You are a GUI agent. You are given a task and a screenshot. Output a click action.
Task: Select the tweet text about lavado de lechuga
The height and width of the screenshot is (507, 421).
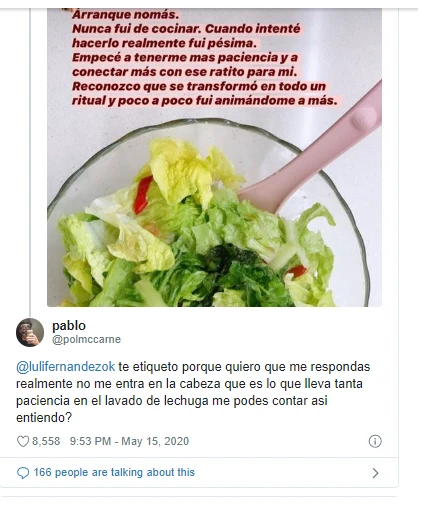[193, 392]
